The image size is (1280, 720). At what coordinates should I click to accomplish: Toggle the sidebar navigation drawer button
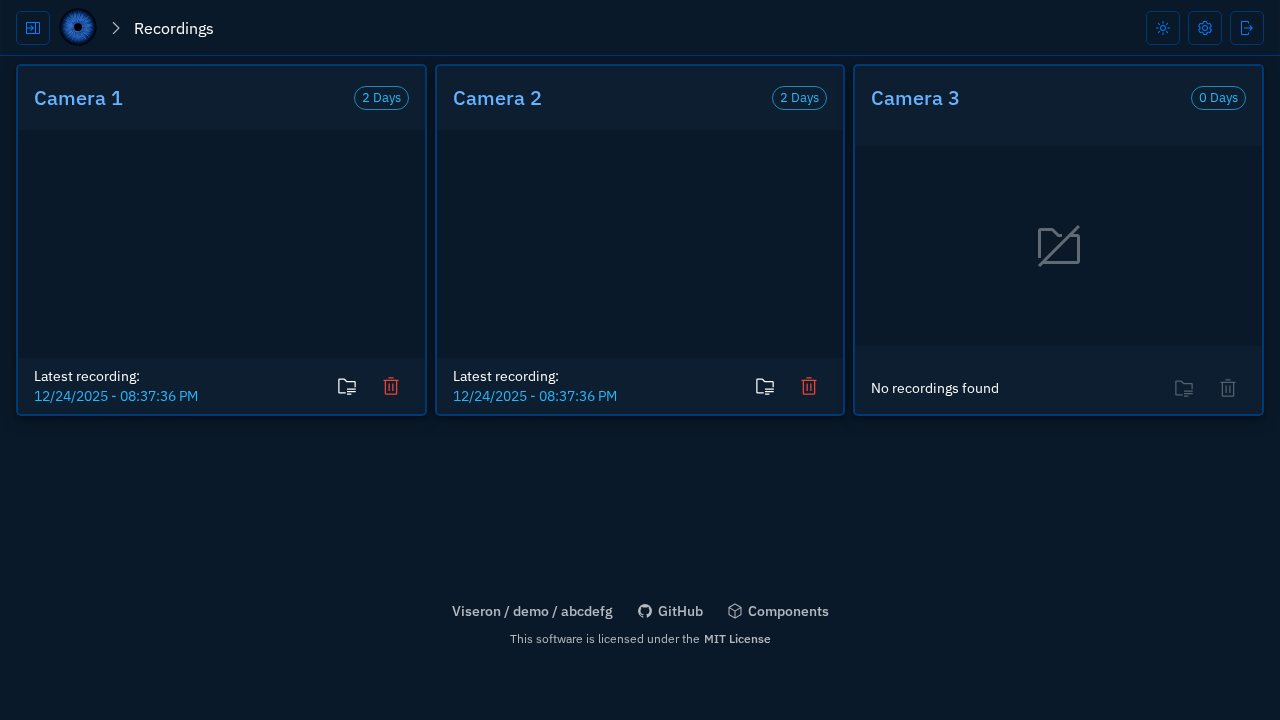33,28
